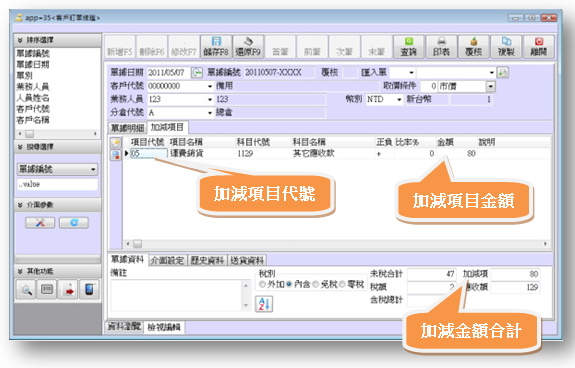Click the A-Z sort icon below tax options

point(264,304)
